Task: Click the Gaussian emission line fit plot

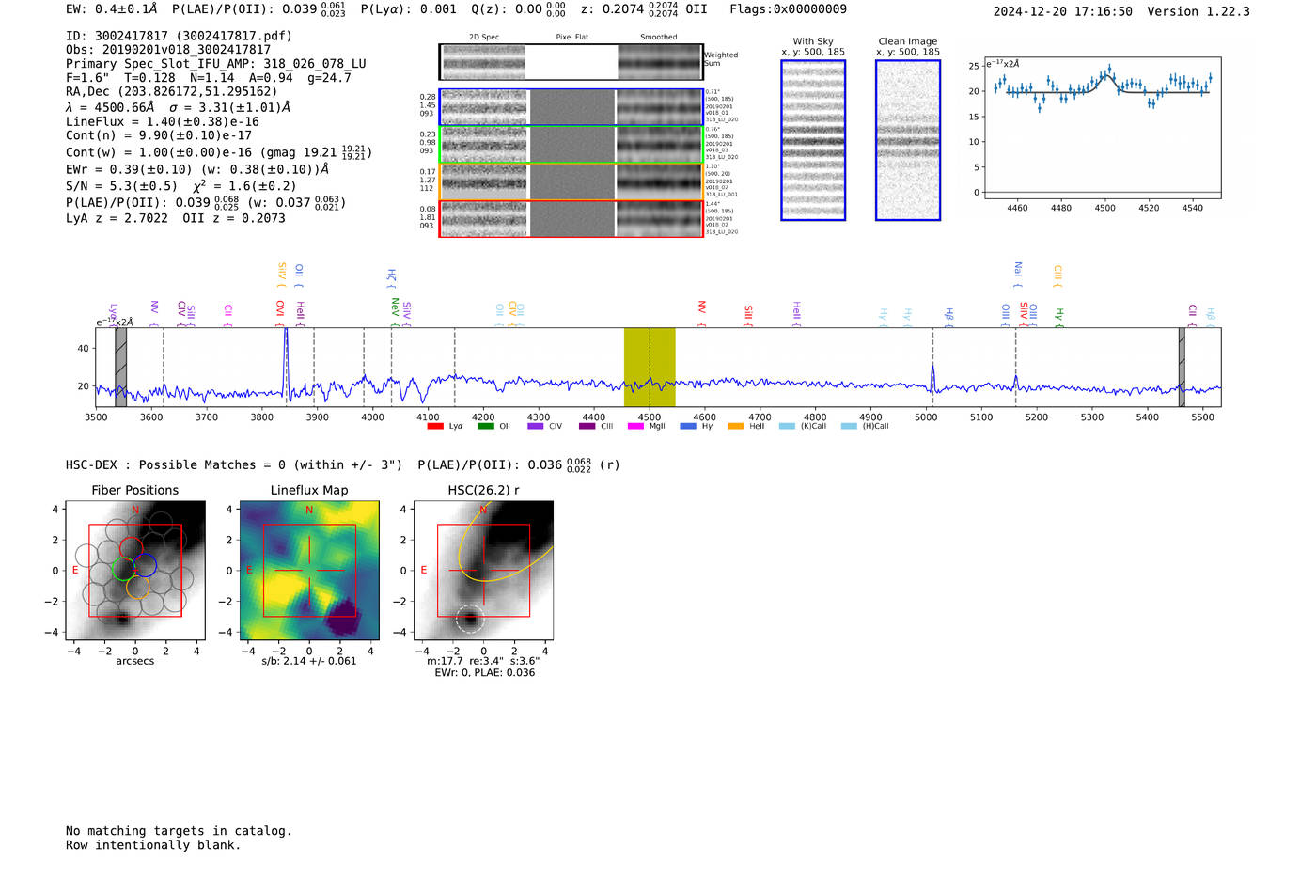Action: coord(1103,127)
